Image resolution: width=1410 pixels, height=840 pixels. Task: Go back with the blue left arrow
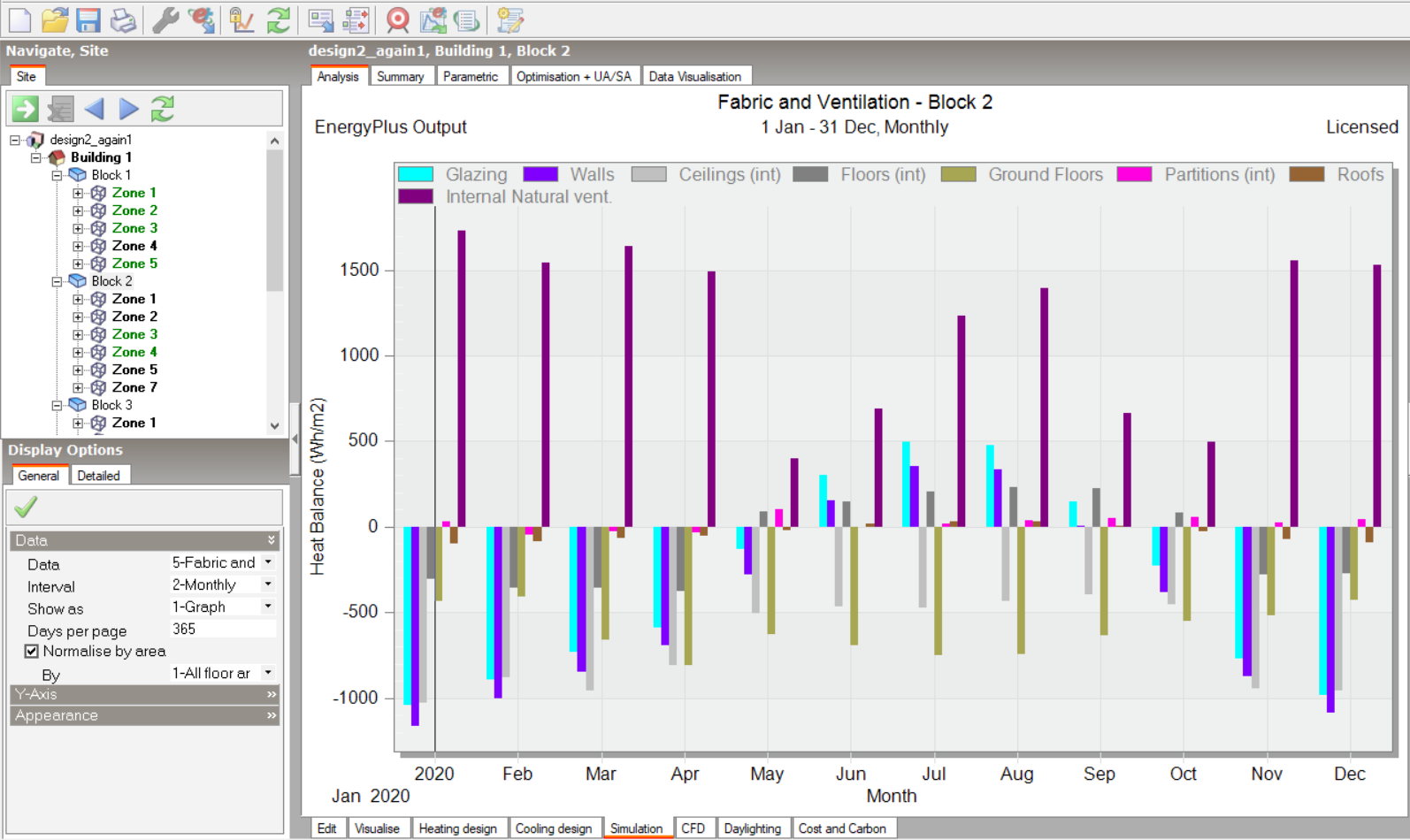click(x=95, y=109)
